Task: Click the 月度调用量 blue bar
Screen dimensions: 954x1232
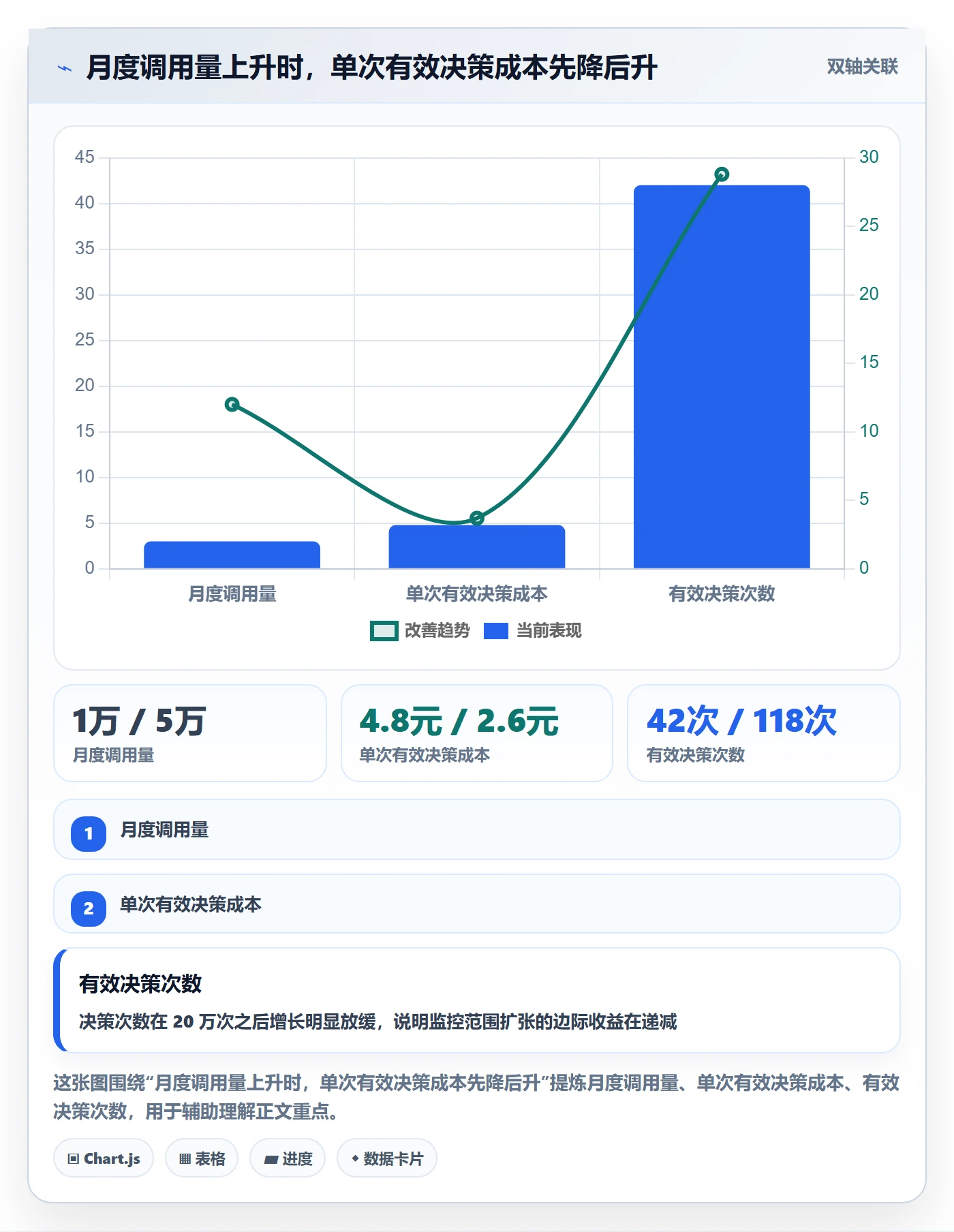Action: [232, 555]
